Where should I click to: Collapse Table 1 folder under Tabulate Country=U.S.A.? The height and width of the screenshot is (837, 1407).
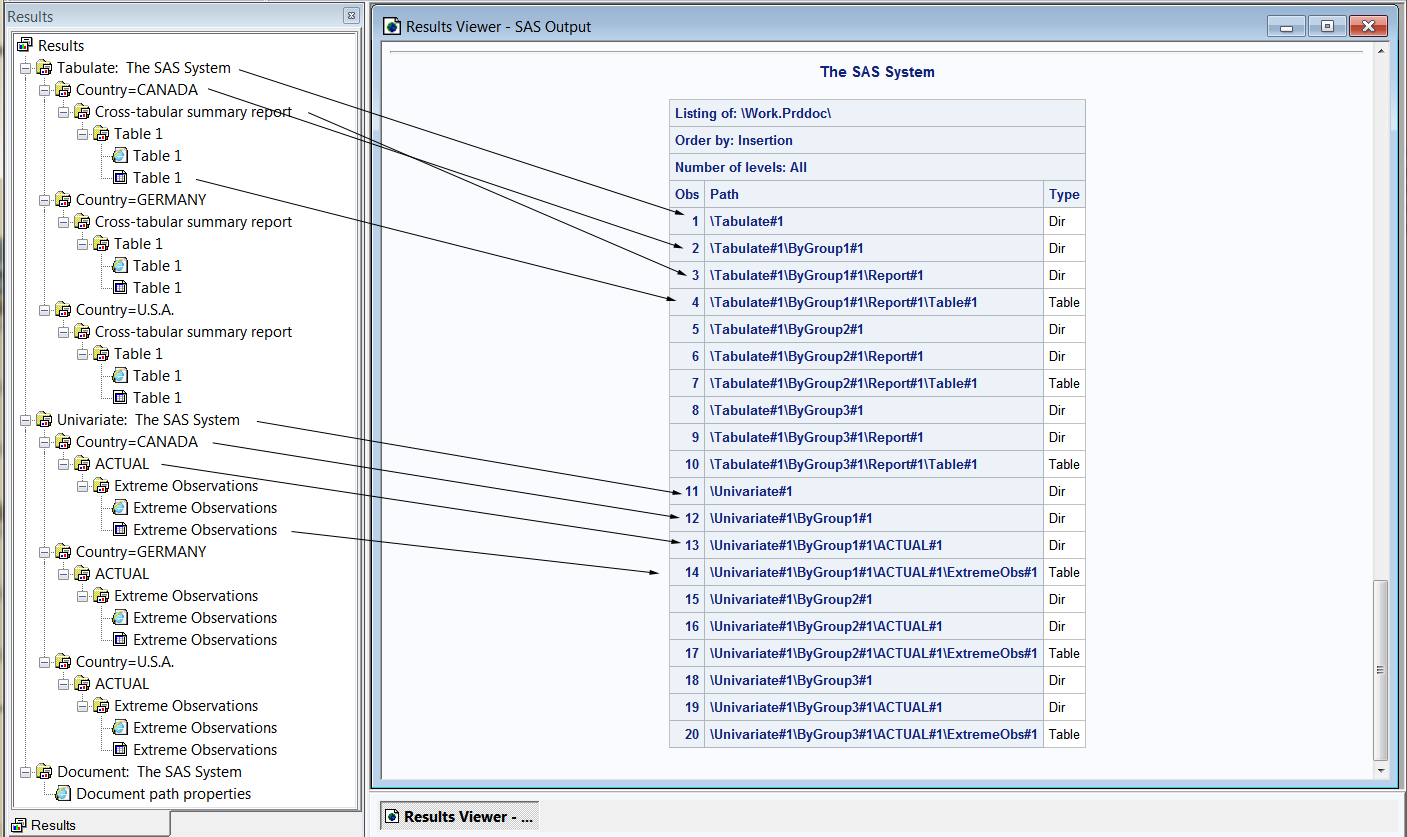pyautogui.click(x=82, y=354)
